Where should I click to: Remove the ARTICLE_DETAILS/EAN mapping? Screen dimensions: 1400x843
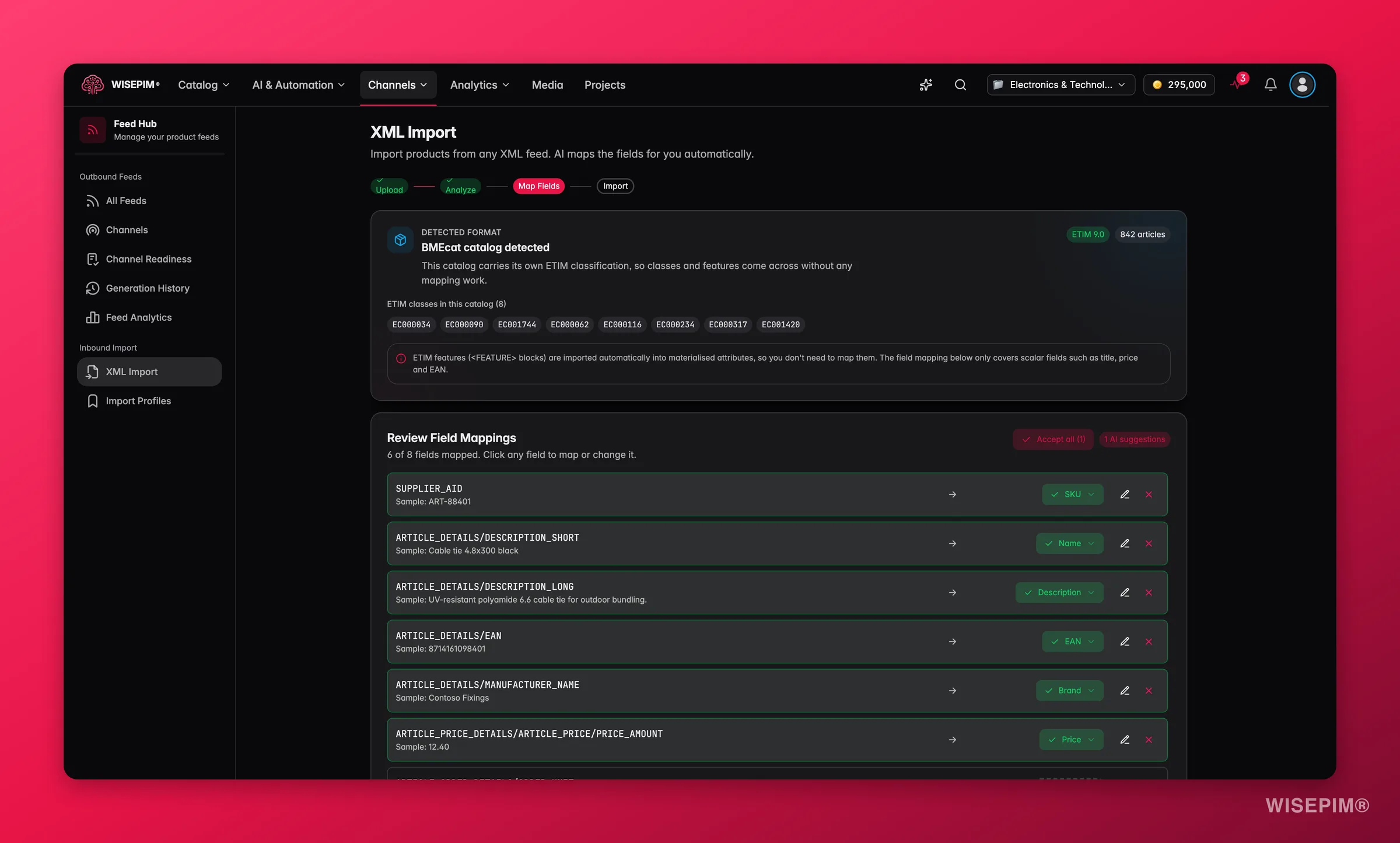tap(1149, 641)
